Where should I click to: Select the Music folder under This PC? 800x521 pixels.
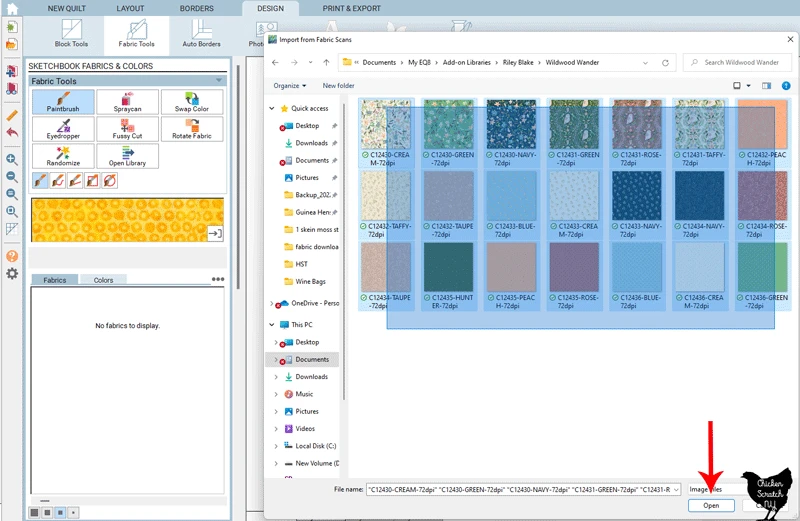(x=304, y=394)
